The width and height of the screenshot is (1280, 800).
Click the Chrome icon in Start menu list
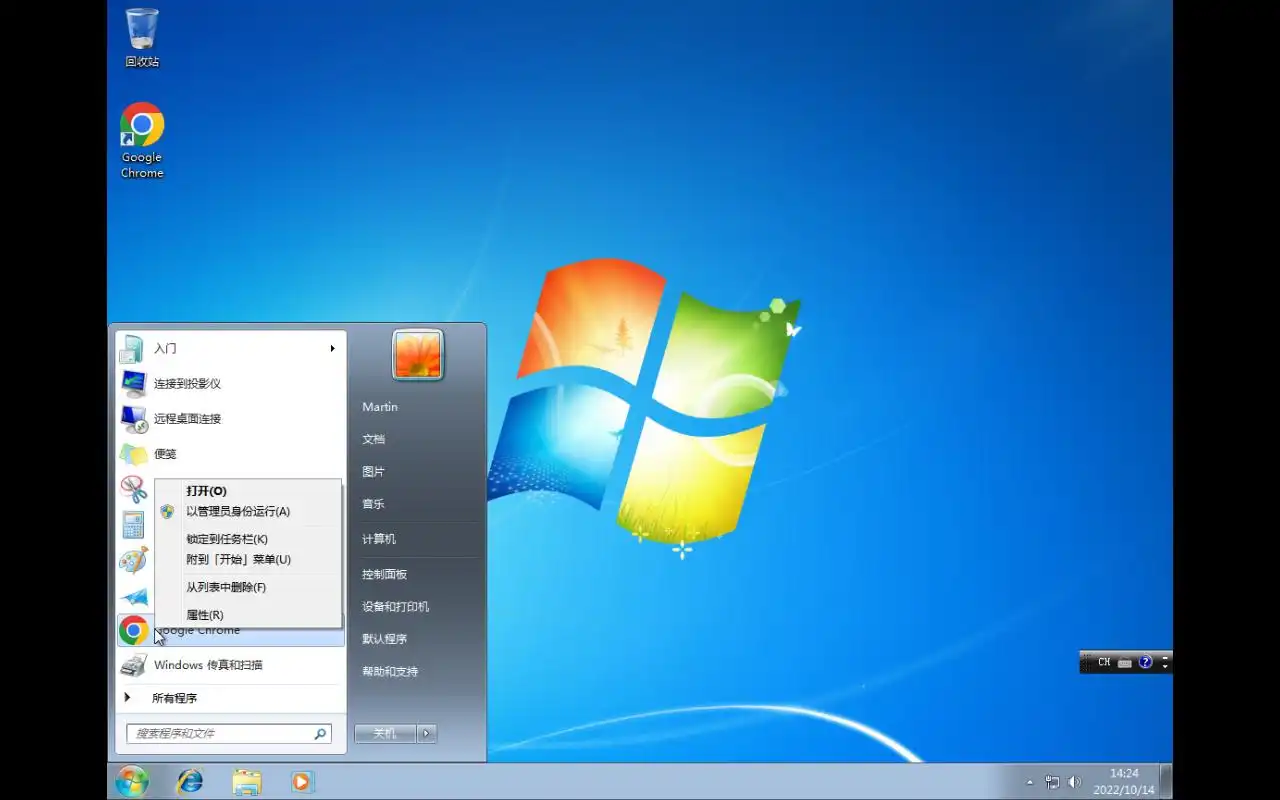coord(133,630)
